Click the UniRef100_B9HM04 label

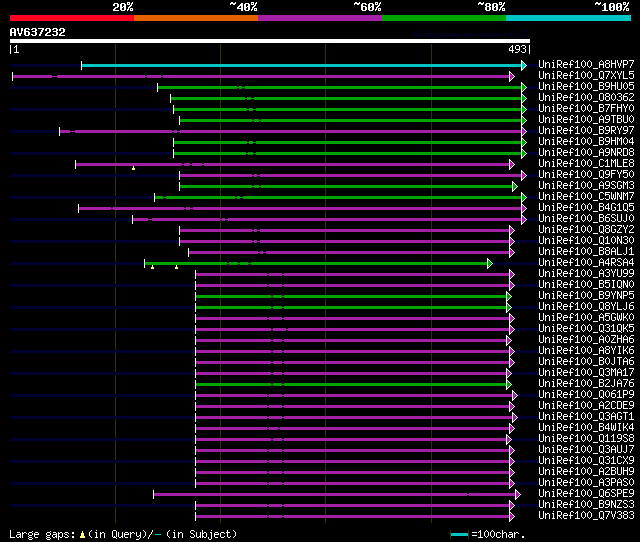(586, 142)
